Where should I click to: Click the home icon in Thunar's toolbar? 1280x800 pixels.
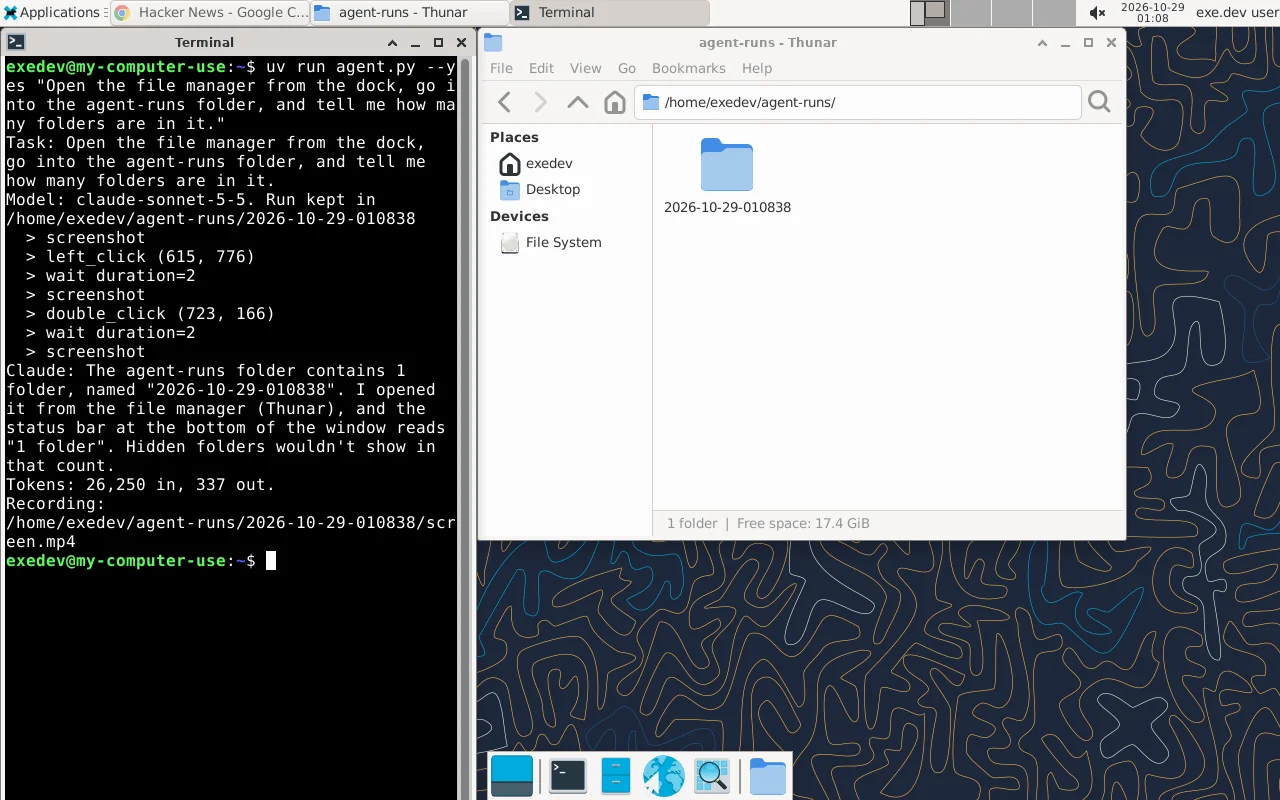pyautogui.click(x=615, y=102)
